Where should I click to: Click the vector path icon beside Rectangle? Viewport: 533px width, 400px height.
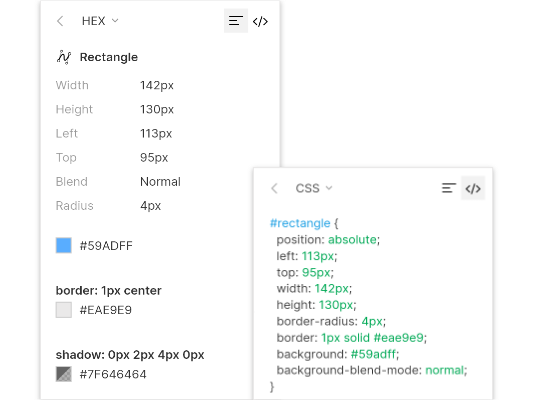click(x=64, y=57)
